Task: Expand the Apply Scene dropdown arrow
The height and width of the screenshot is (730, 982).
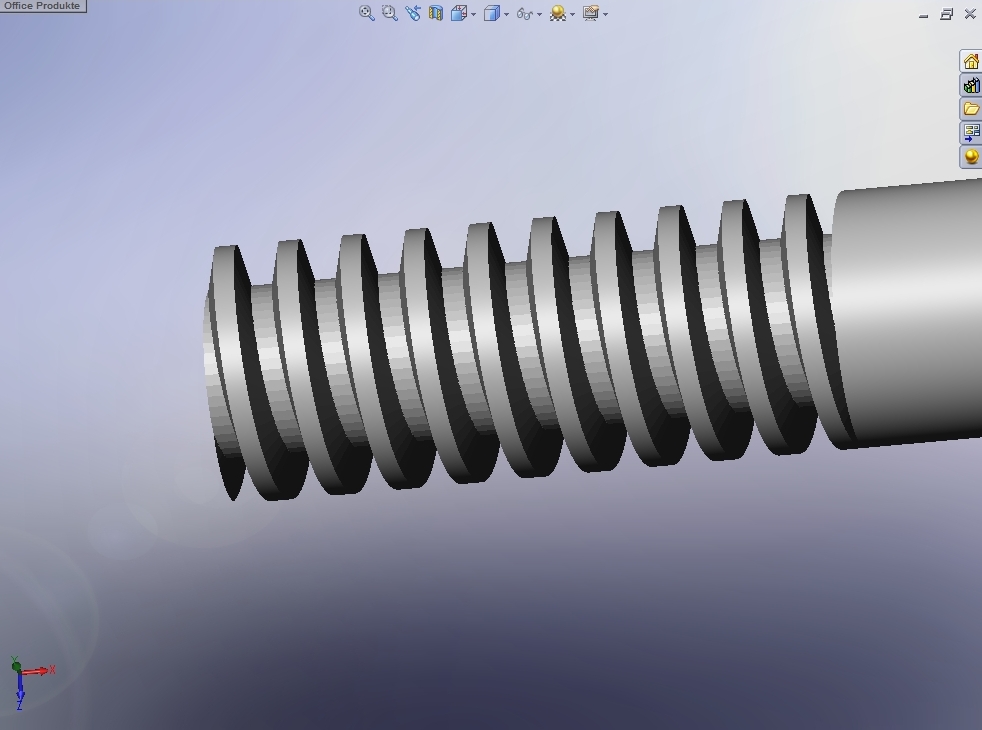Action: coord(572,14)
